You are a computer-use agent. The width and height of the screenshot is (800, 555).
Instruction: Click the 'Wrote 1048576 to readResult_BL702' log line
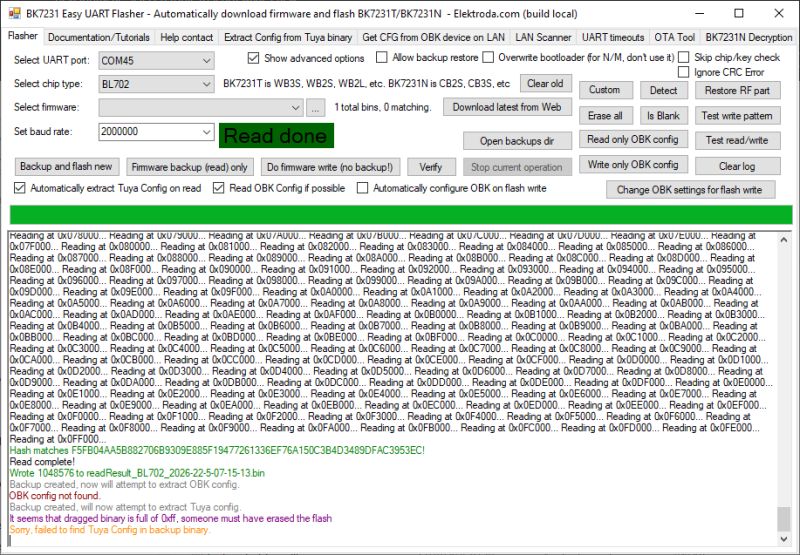click(x=137, y=473)
